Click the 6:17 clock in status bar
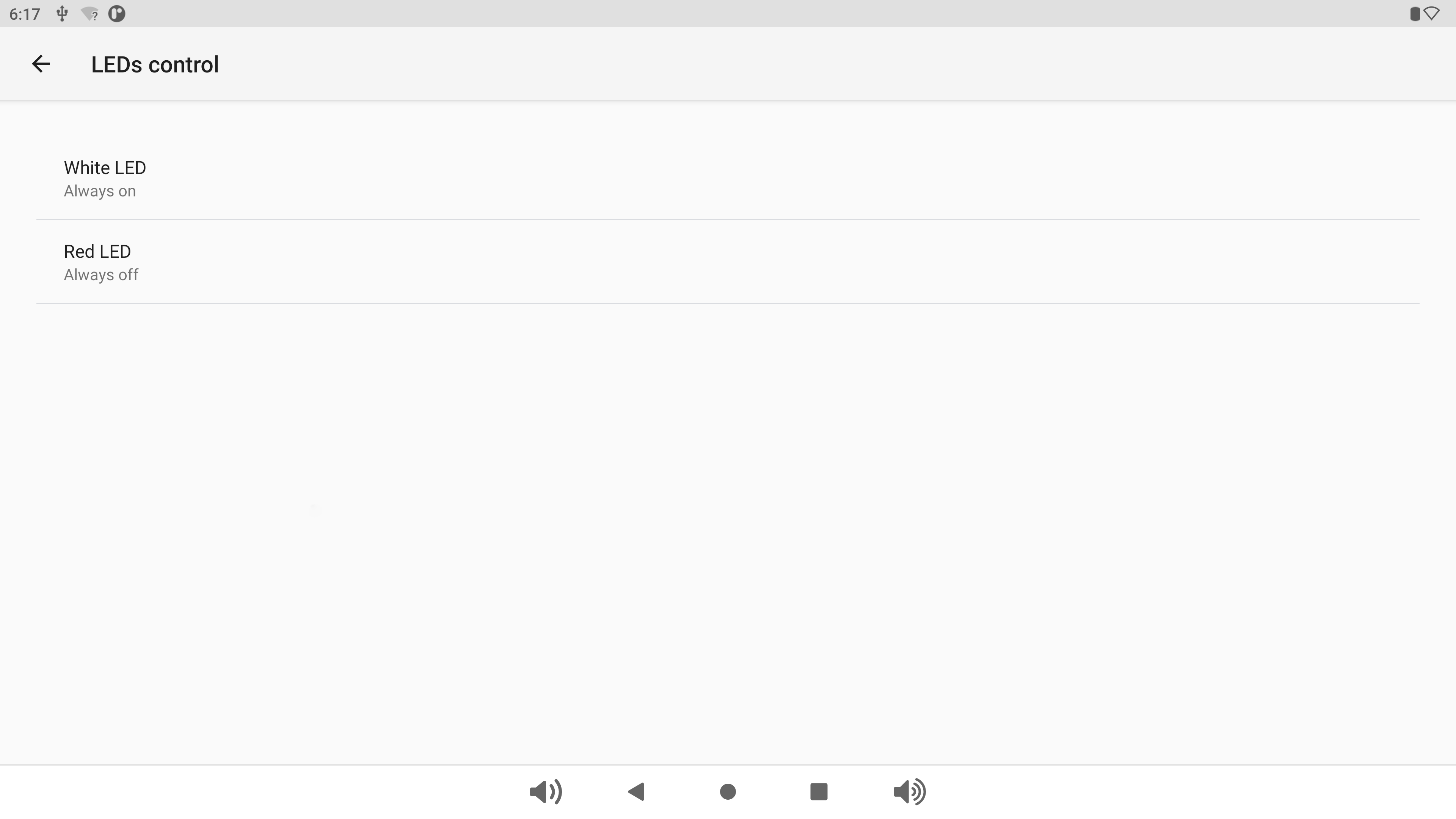The image size is (1456, 819). coord(25,14)
